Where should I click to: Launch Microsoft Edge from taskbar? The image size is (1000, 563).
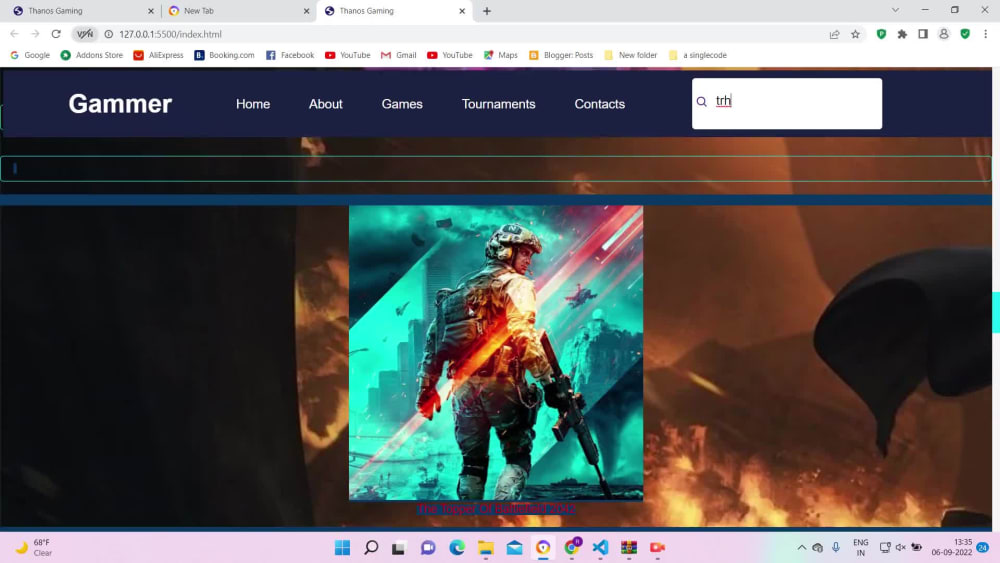coord(457,548)
